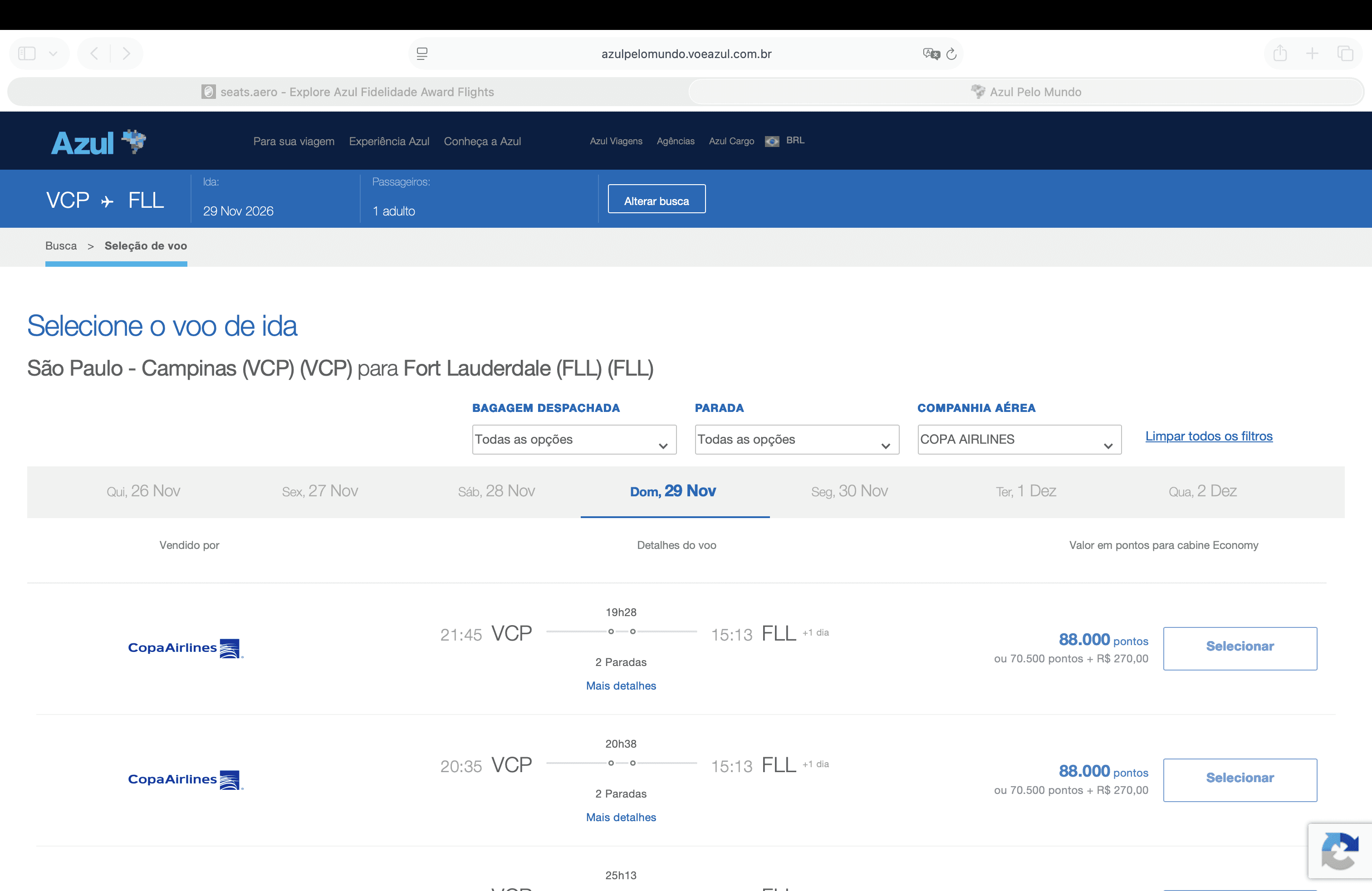Screen dimensions: 1372x891
Task: Open the Conheça a Azul menu
Action: 482,141
